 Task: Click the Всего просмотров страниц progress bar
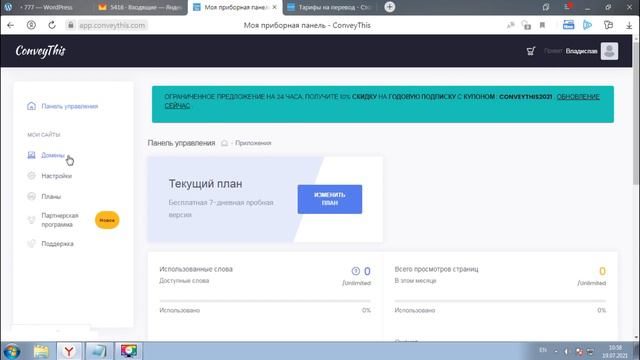(x=500, y=301)
